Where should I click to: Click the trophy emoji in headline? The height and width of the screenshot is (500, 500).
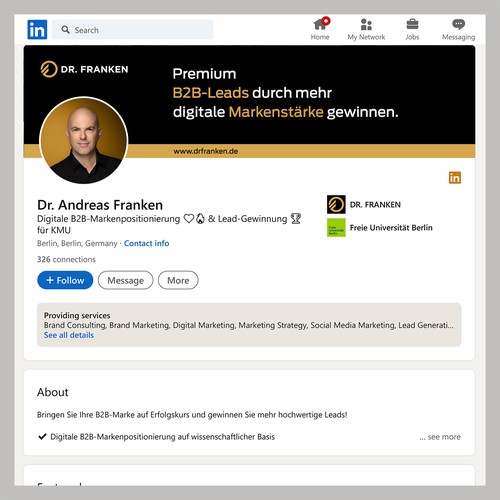[x=296, y=219]
